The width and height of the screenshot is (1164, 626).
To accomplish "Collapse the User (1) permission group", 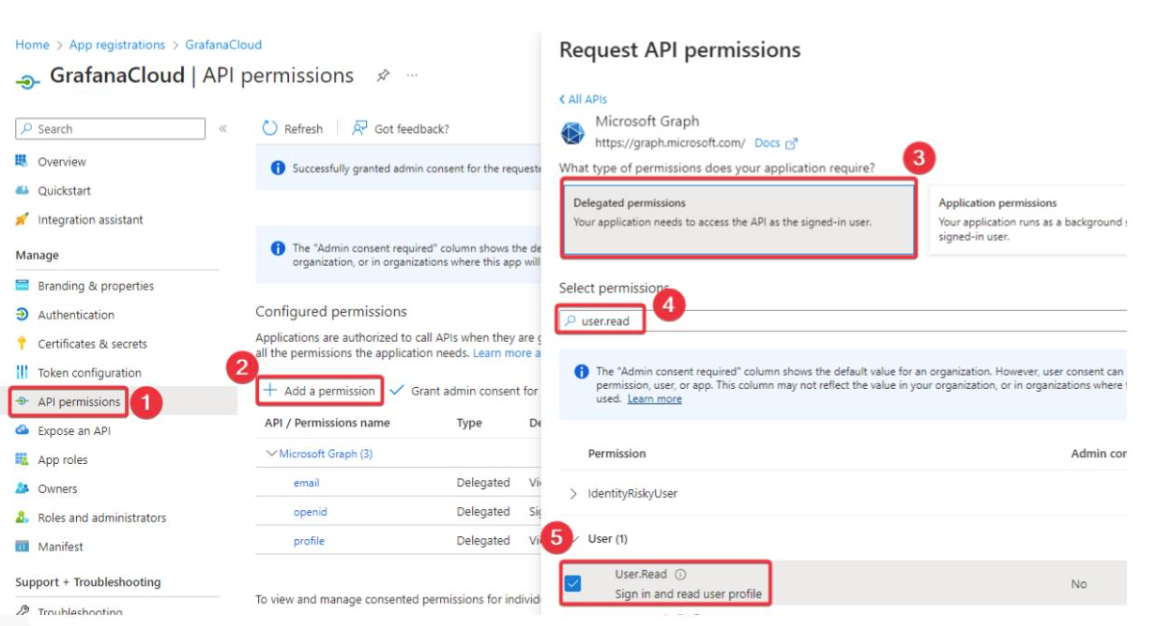I will tap(575, 539).
